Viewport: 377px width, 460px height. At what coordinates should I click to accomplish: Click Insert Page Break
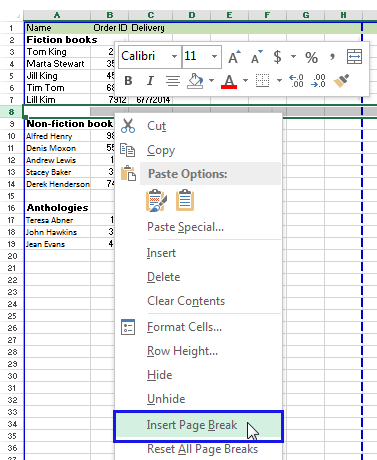(x=198, y=426)
